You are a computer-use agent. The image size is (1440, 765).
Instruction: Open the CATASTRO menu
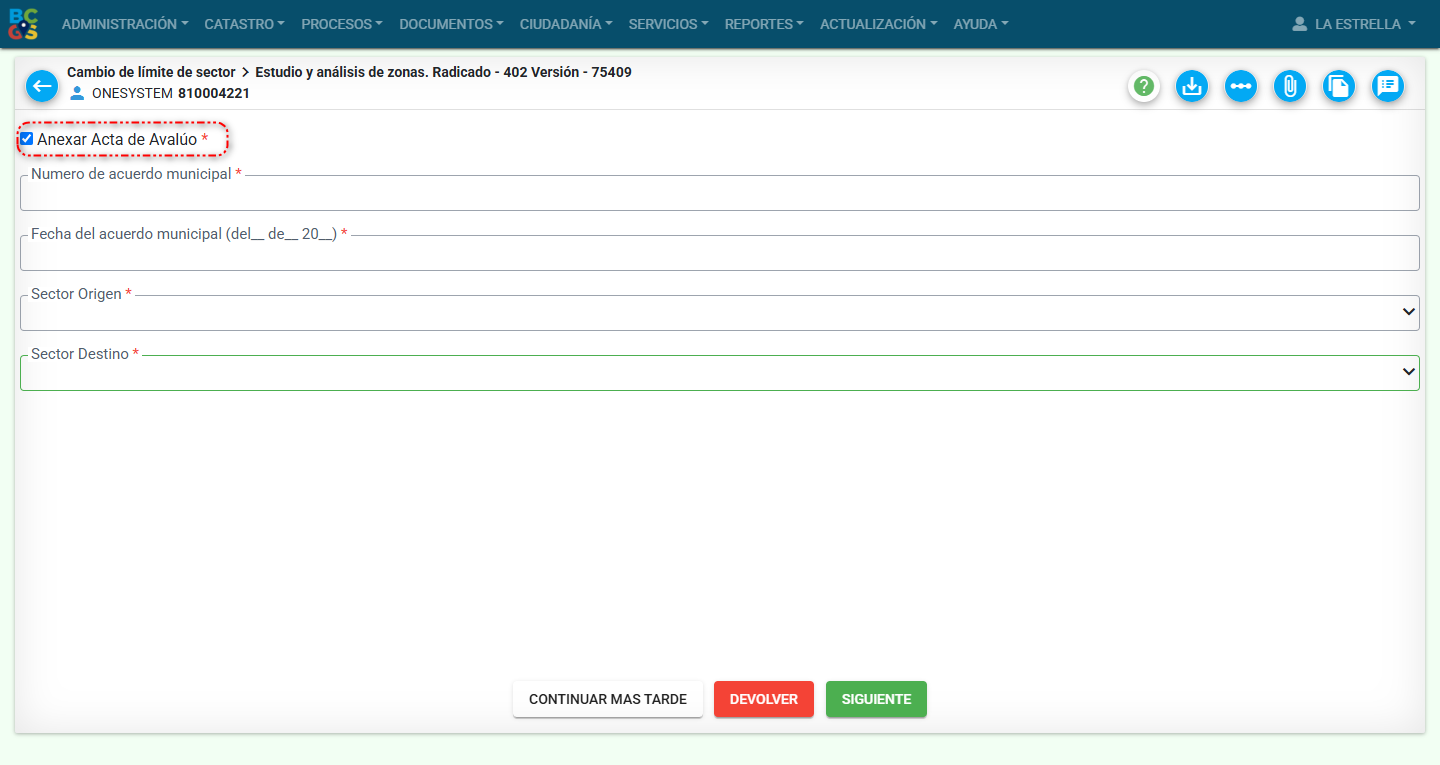(244, 24)
